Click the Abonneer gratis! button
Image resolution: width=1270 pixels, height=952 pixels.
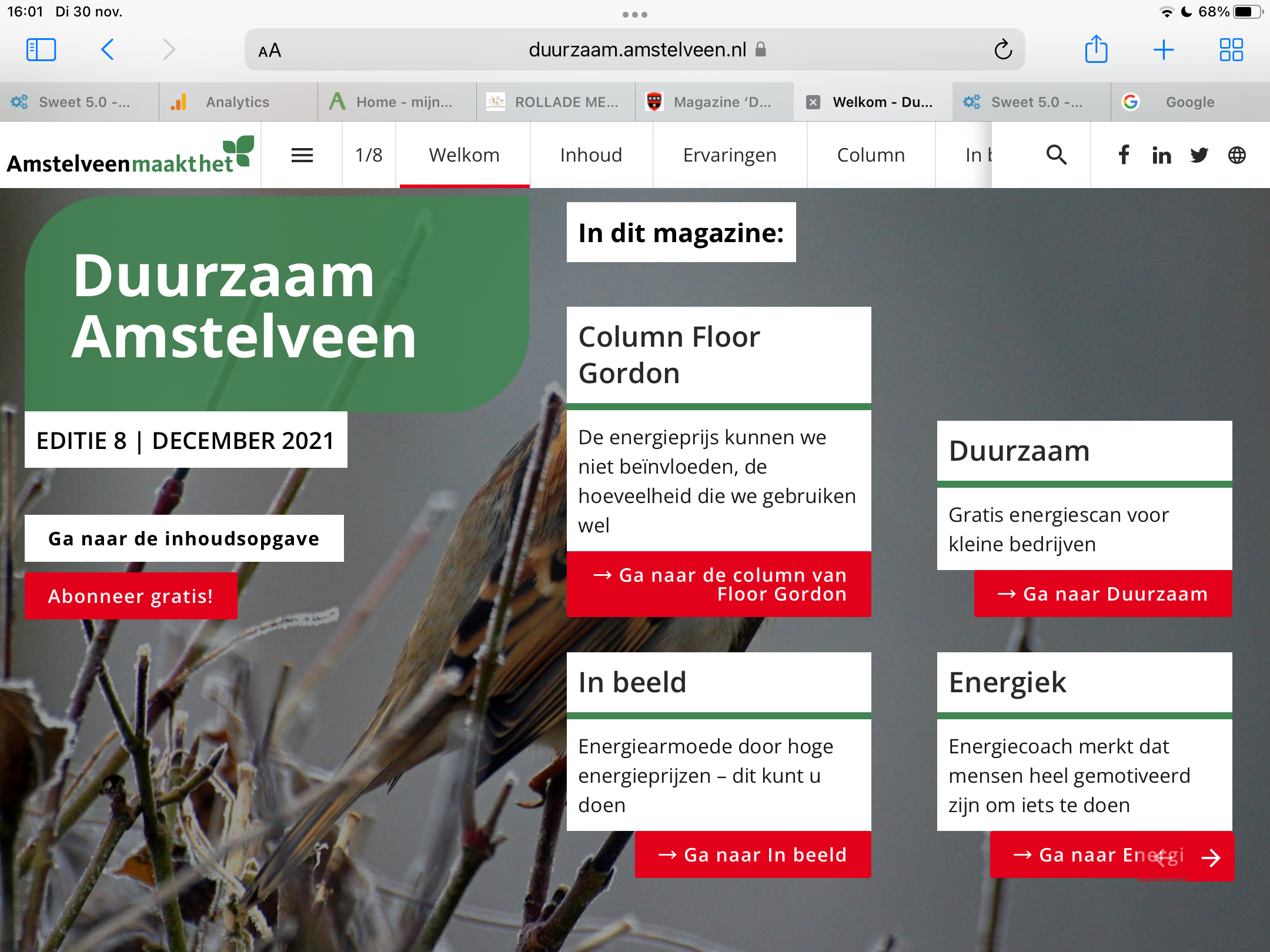click(x=131, y=596)
